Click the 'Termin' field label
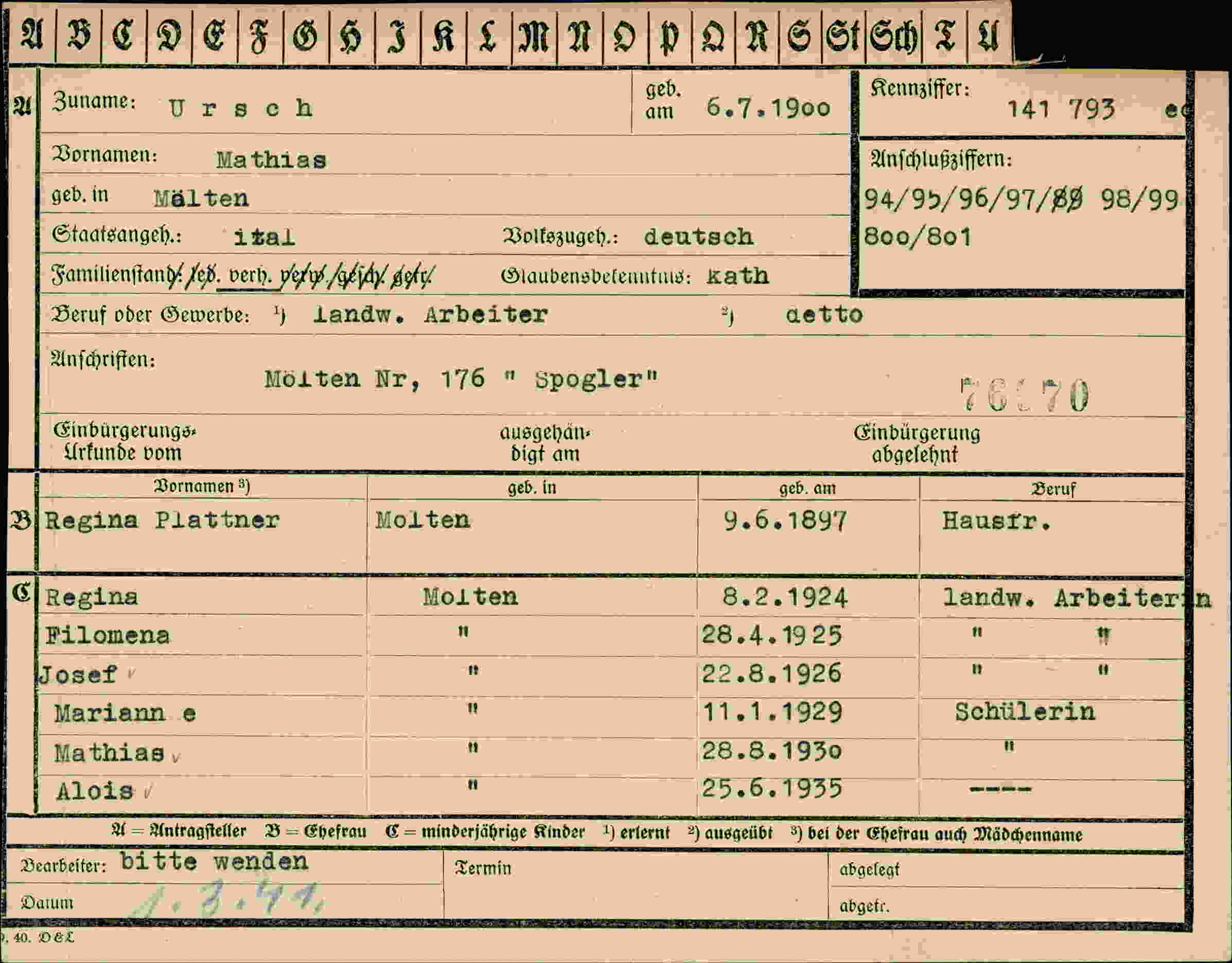Image resolution: width=1232 pixels, height=963 pixels. pyautogui.click(x=483, y=868)
